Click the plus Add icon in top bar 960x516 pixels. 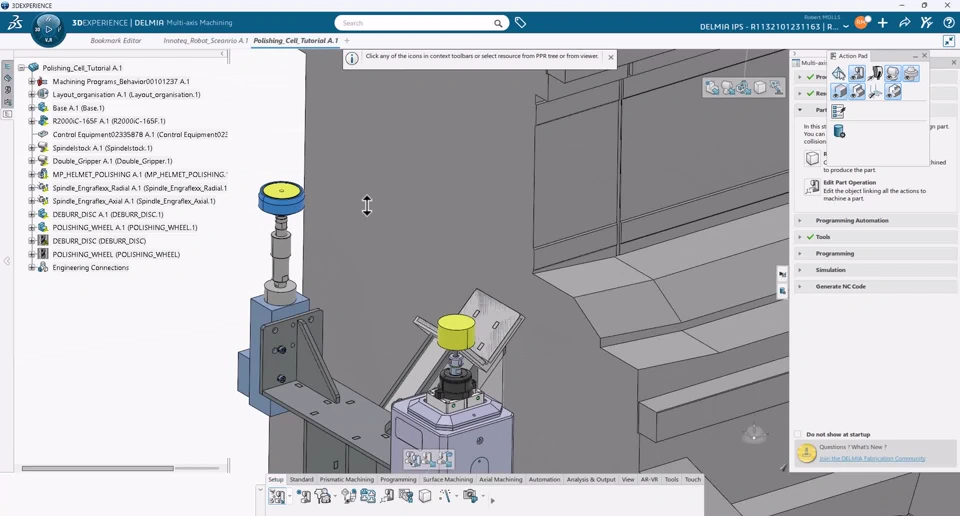[x=882, y=23]
